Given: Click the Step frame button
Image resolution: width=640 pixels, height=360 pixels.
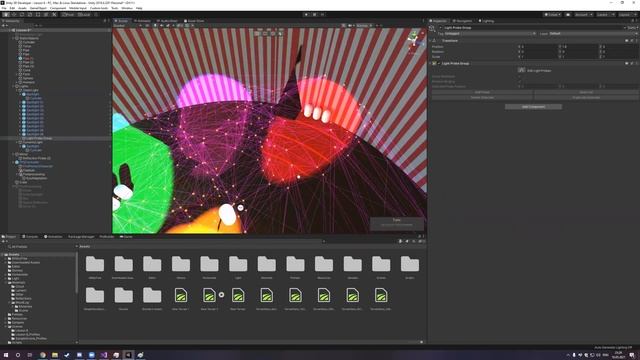Looking at the screenshot, I should click(322, 14).
